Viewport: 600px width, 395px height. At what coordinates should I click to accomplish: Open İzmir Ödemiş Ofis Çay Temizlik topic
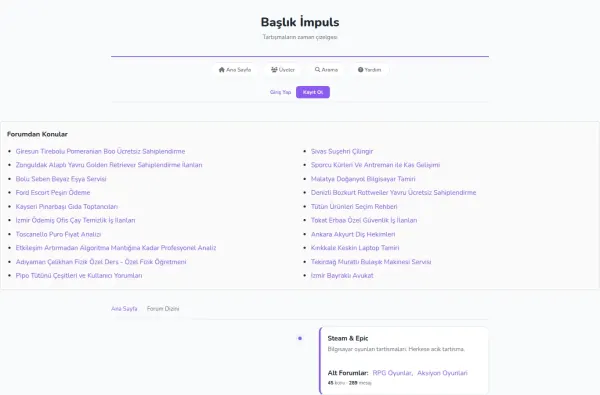click(x=75, y=220)
